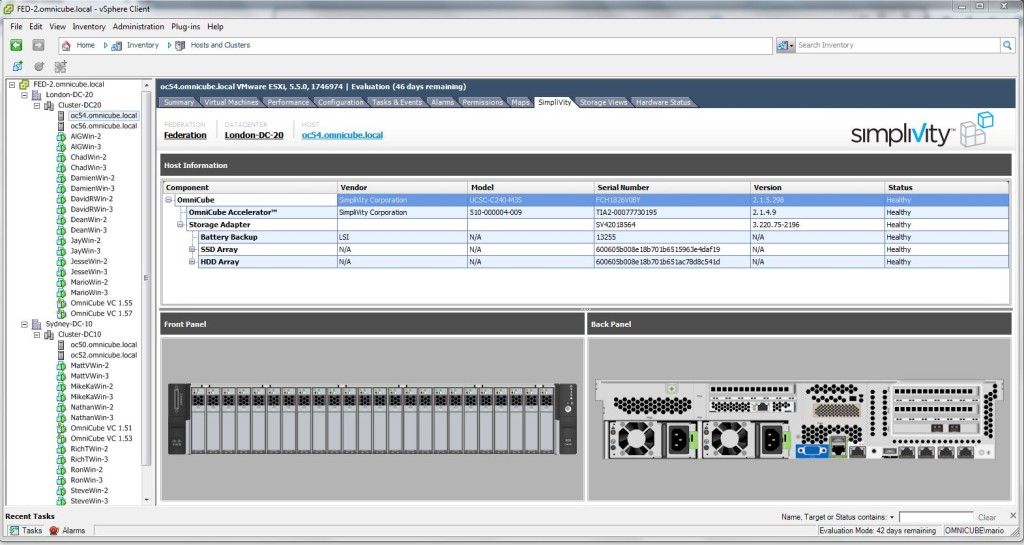Click the Clear button in Recent Tasks

coord(987,518)
